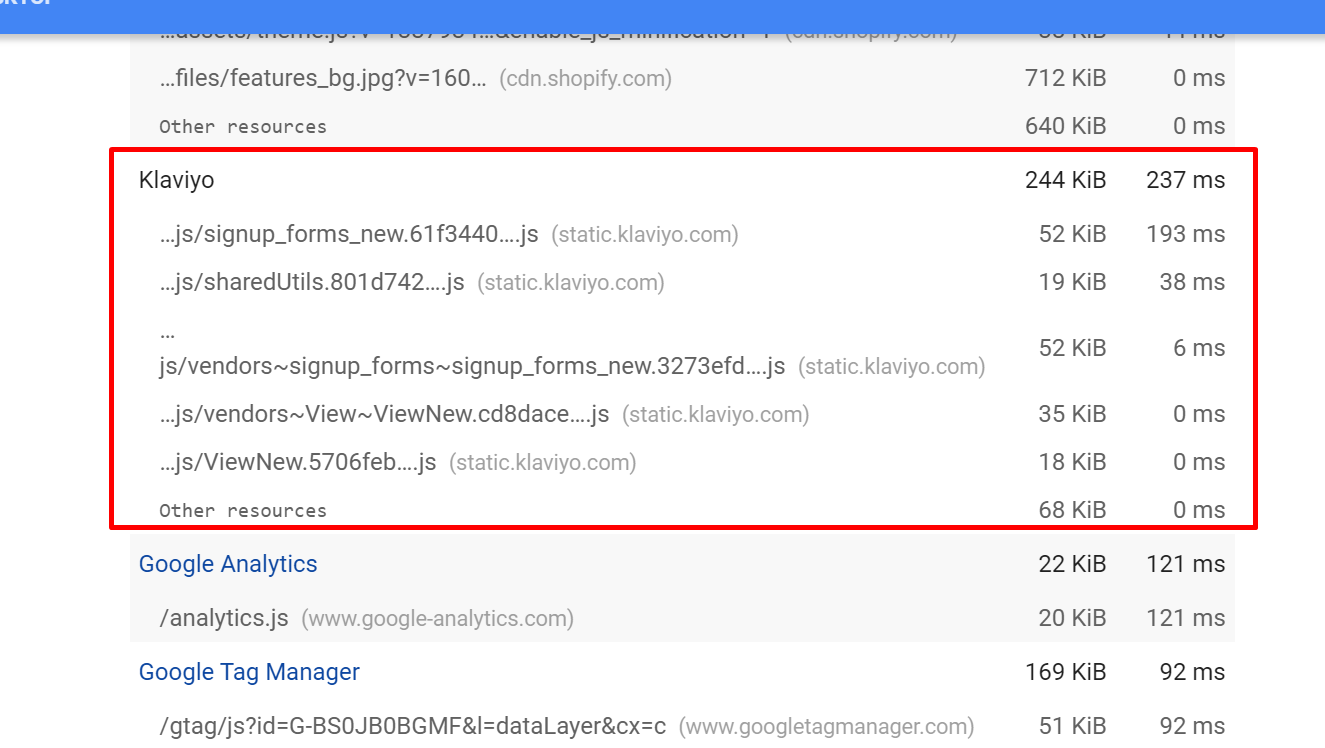Click the /analytics.js resource URL
1325x748 pixels.
pos(224,618)
